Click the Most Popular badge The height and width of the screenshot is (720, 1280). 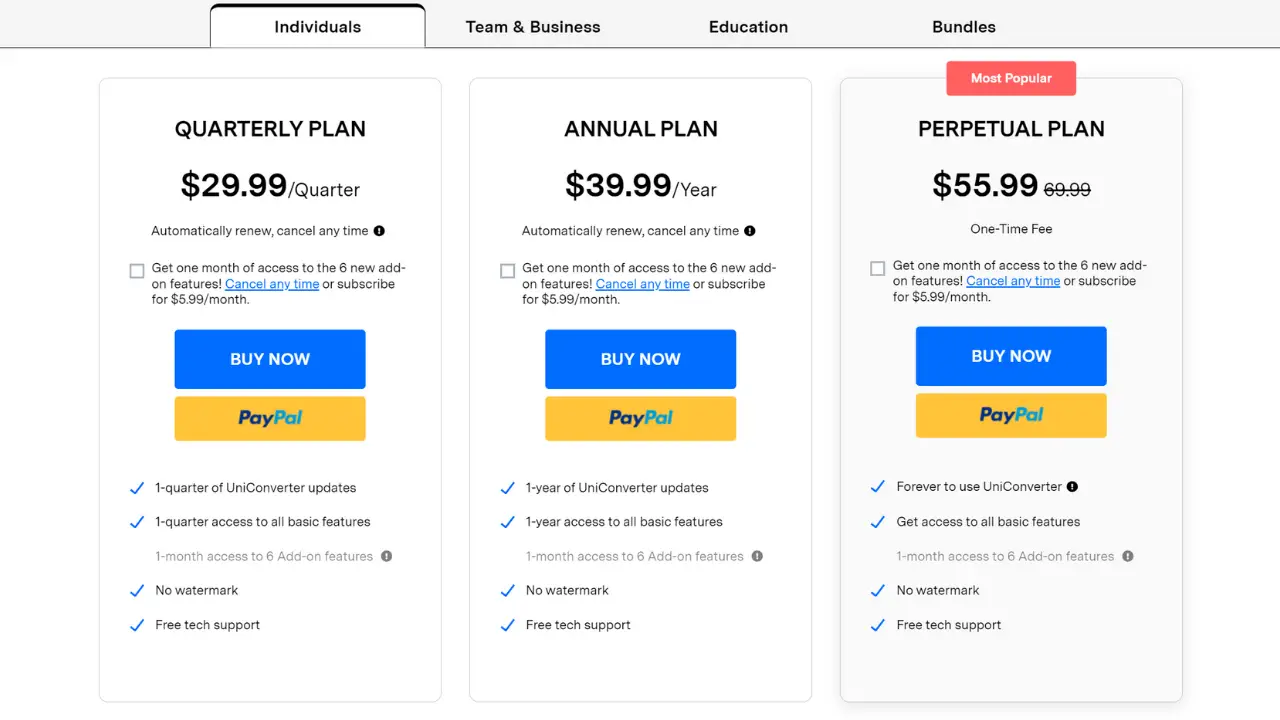pyautogui.click(x=1011, y=78)
